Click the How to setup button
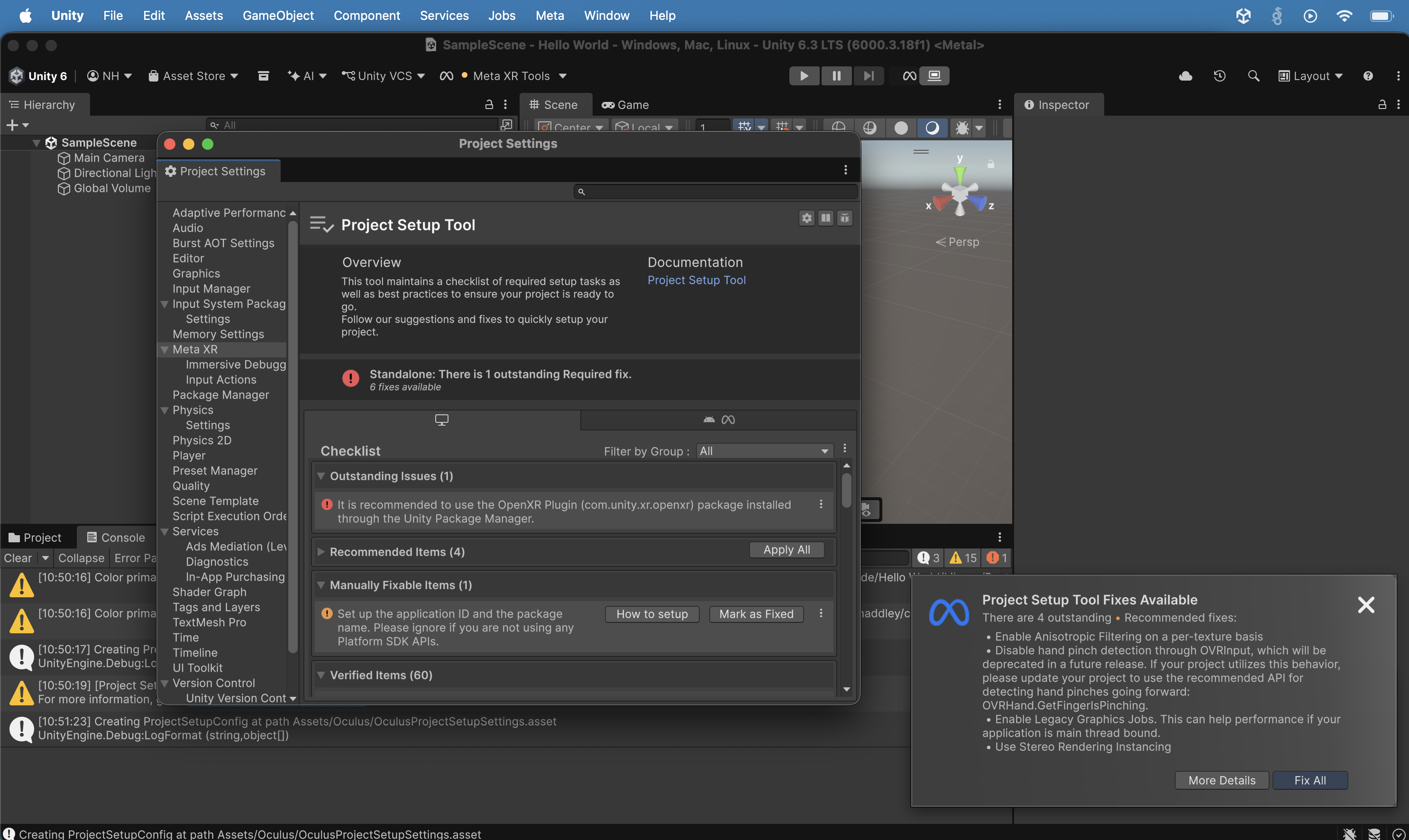Screen dimensions: 1409x840 pos(652,614)
